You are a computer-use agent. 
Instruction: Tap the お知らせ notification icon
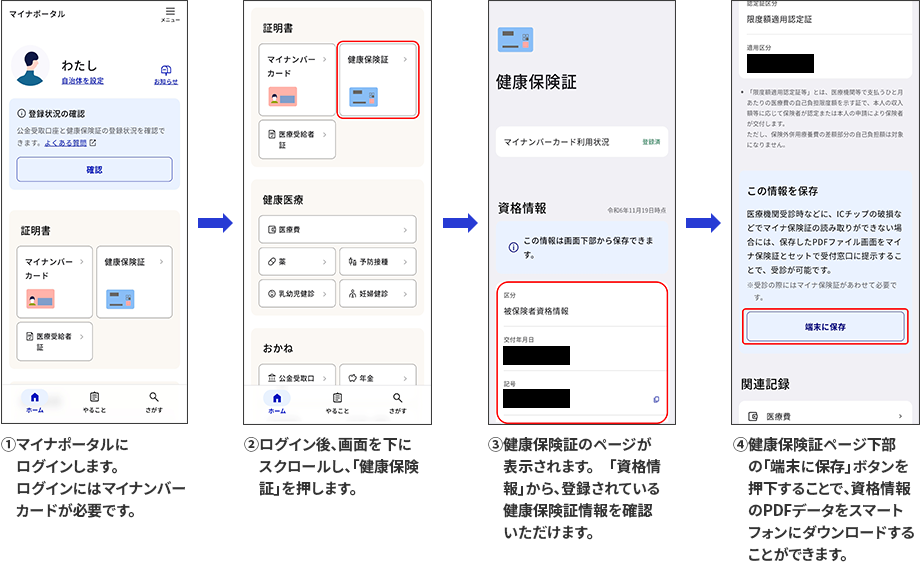click(166, 74)
